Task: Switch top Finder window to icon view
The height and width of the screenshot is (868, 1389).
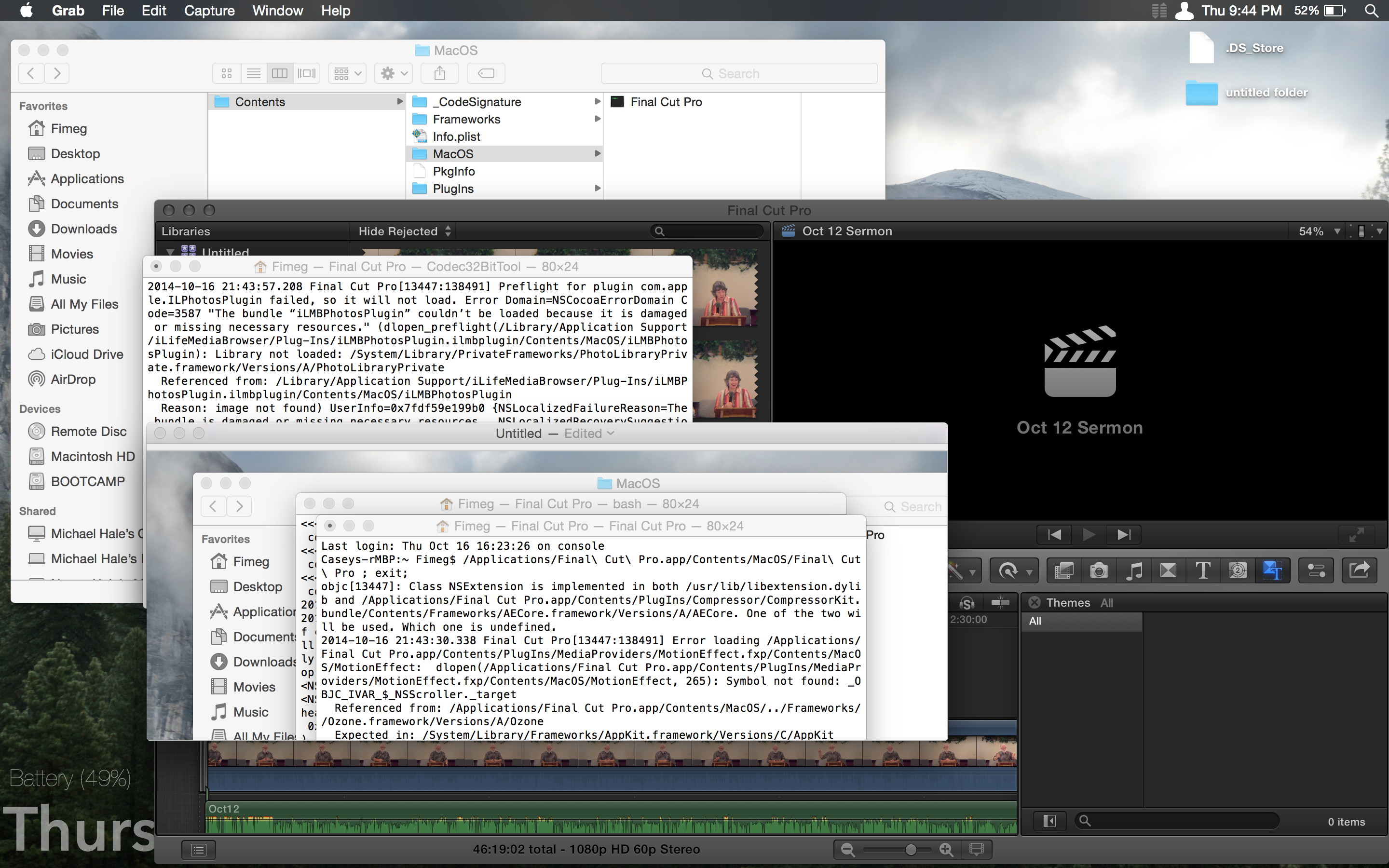Action: point(227,73)
